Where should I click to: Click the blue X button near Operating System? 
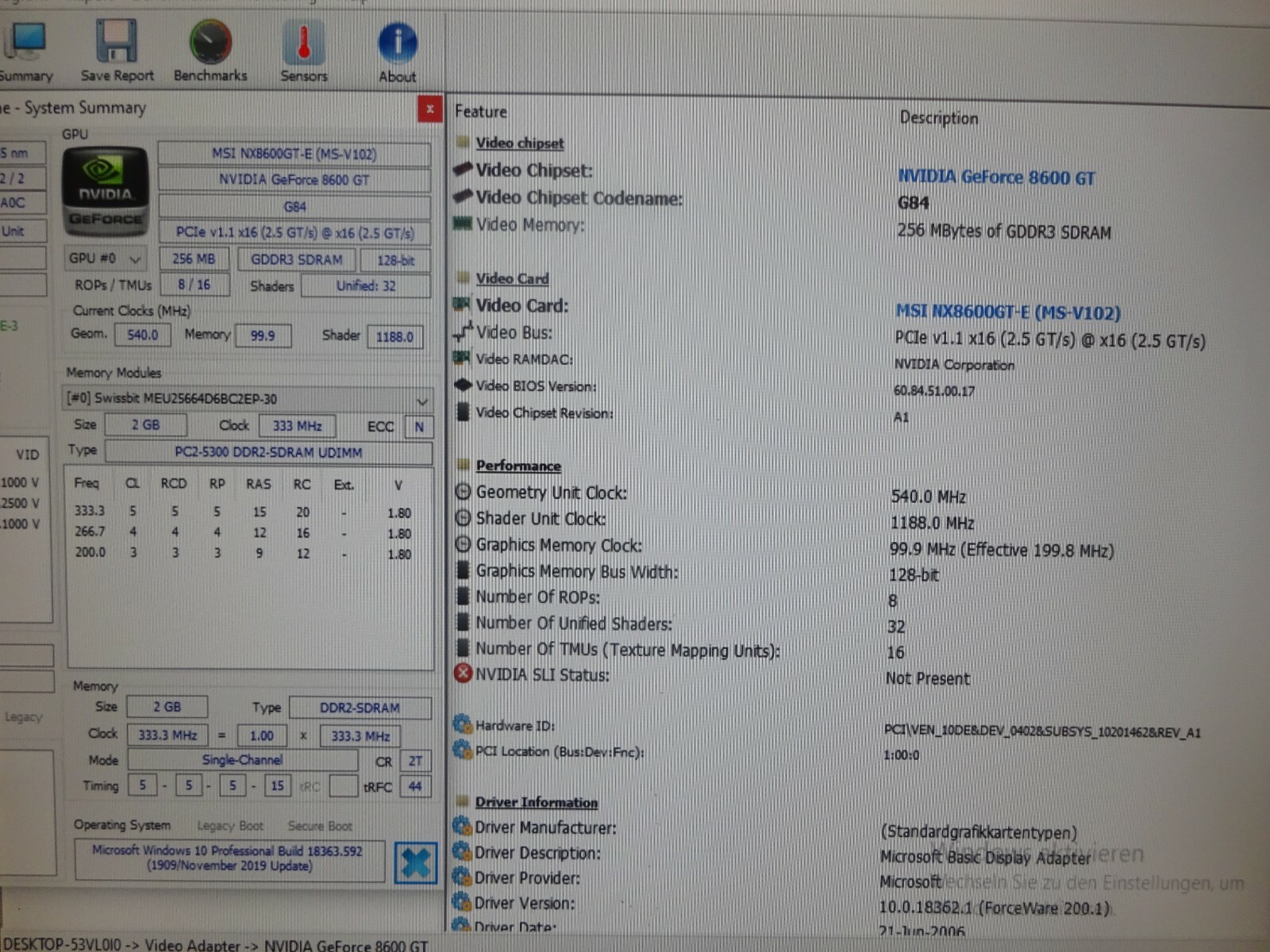(416, 862)
